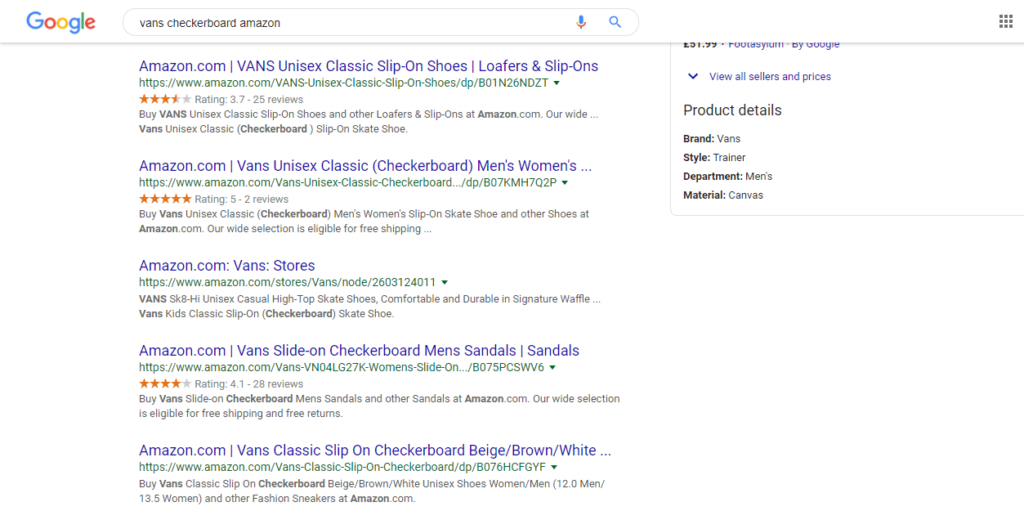Expand URL options arrow for B076HCFGYF result

click(x=554, y=467)
